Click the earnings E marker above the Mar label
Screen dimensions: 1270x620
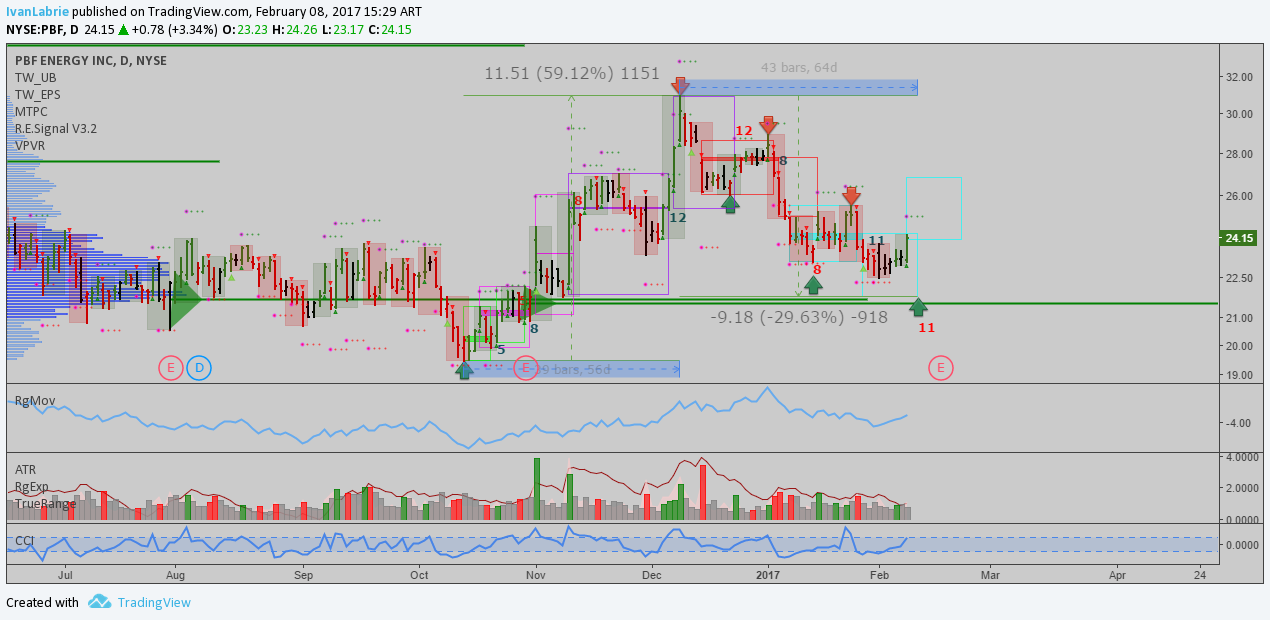point(941,368)
